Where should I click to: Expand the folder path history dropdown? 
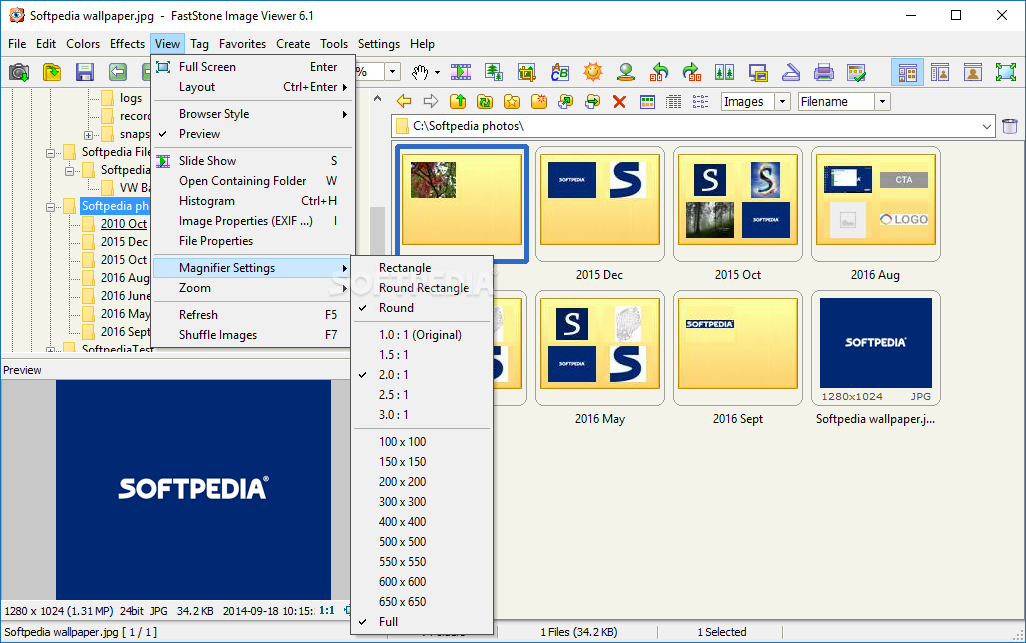(x=987, y=126)
